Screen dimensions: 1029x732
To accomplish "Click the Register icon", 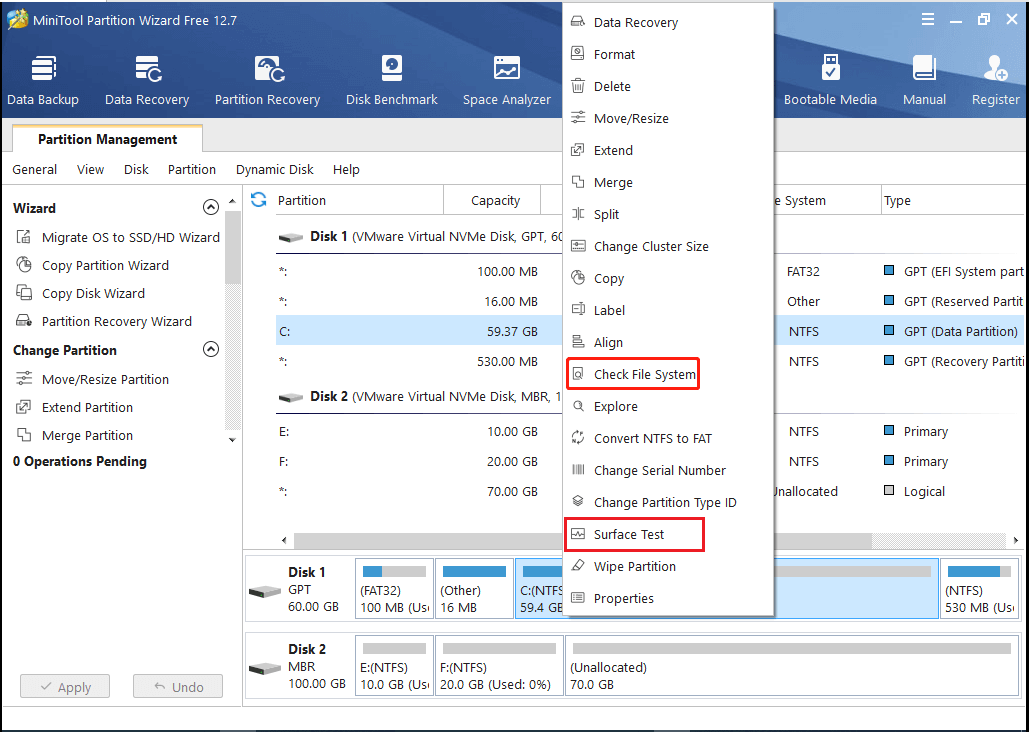I will (995, 80).
